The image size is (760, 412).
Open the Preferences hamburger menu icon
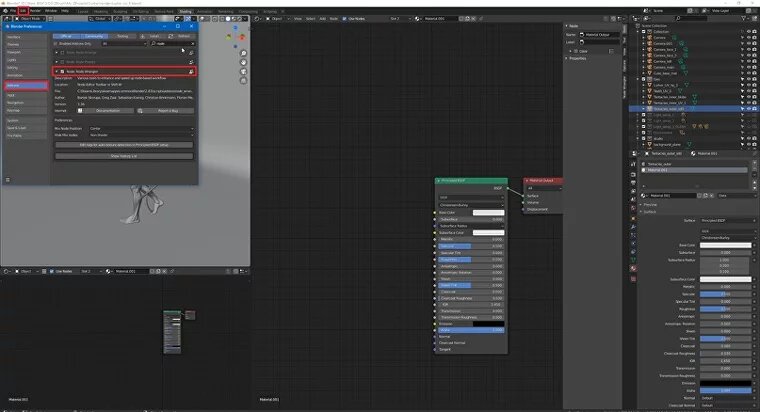point(8,180)
